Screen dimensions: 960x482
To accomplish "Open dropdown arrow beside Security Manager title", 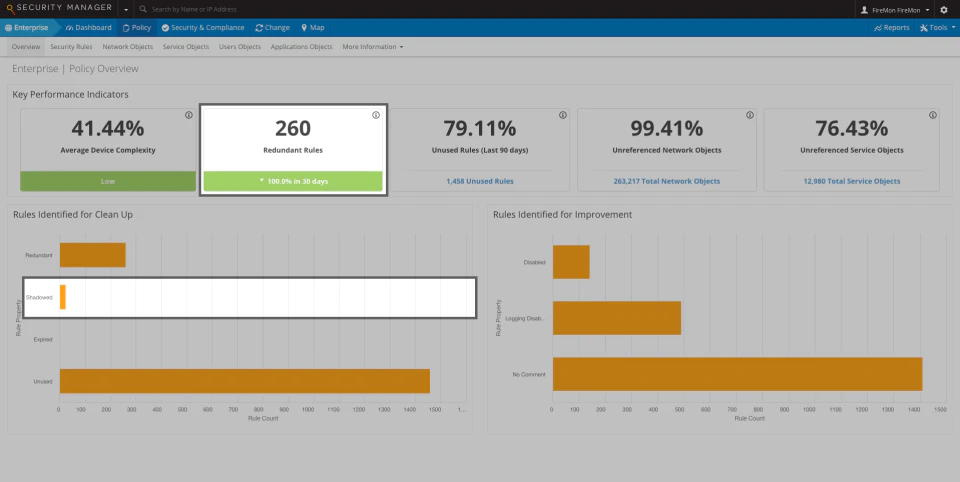I will pos(126,10).
